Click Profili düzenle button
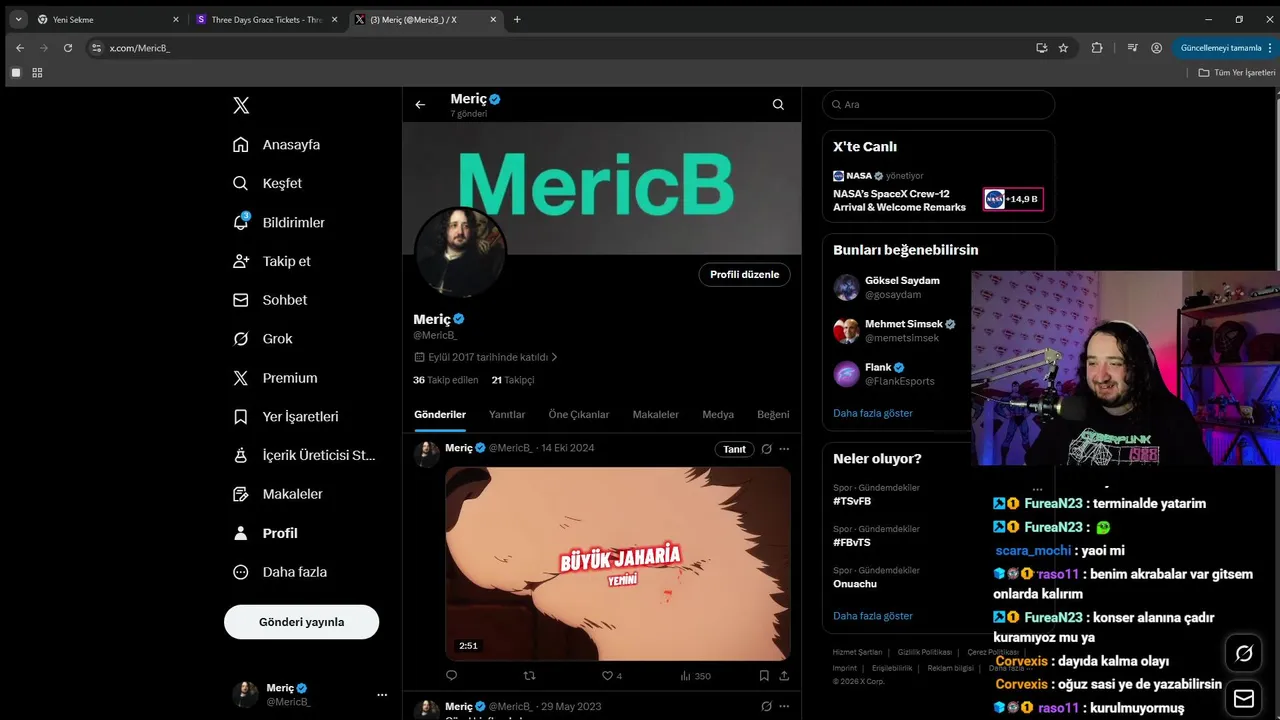1280x720 pixels. tap(744, 274)
